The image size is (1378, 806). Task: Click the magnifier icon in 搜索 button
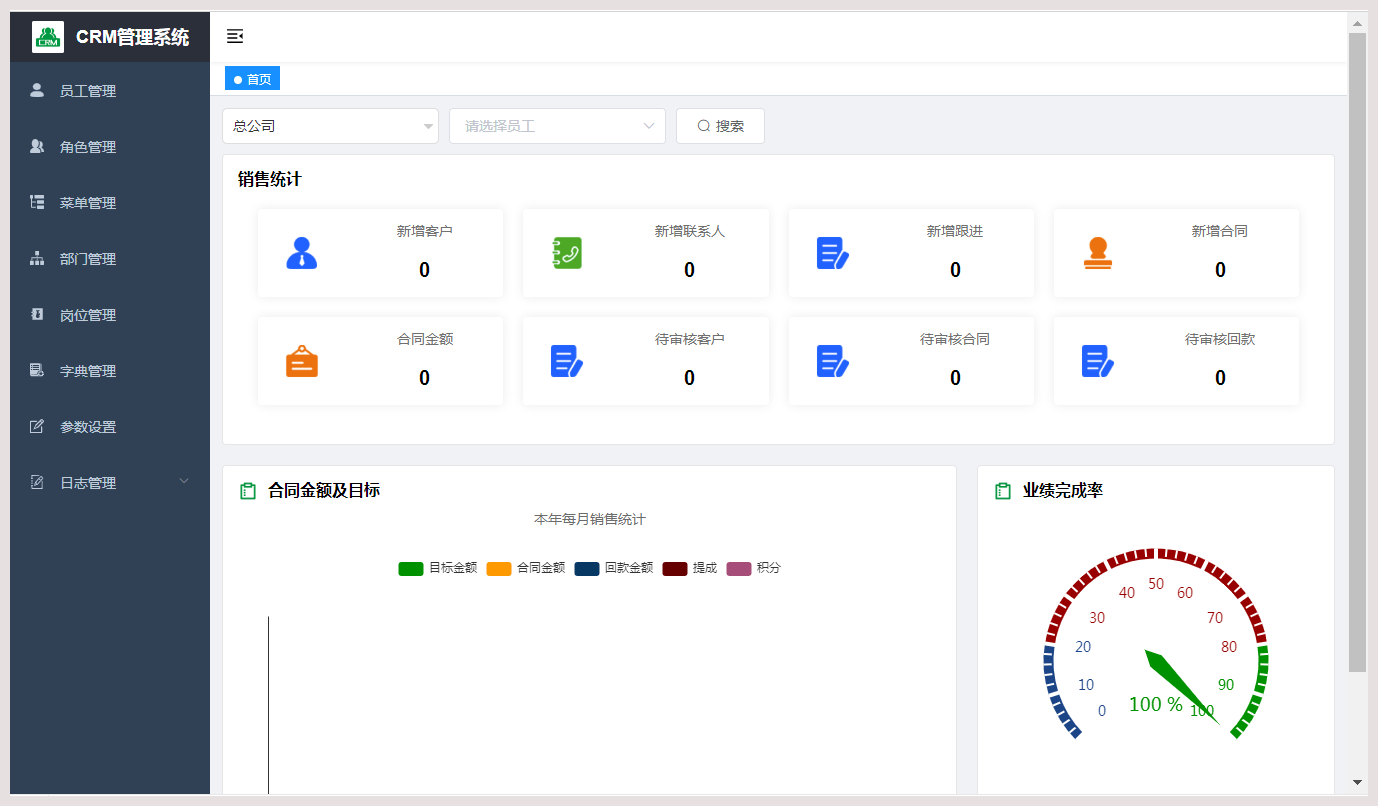(704, 126)
